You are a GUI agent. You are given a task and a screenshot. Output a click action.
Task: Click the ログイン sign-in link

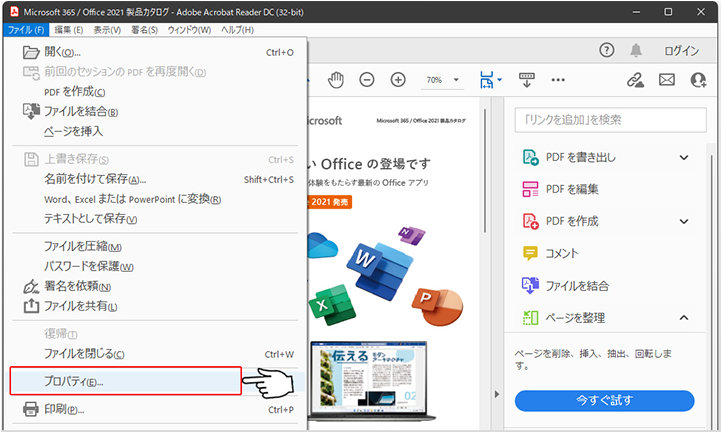click(x=681, y=51)
